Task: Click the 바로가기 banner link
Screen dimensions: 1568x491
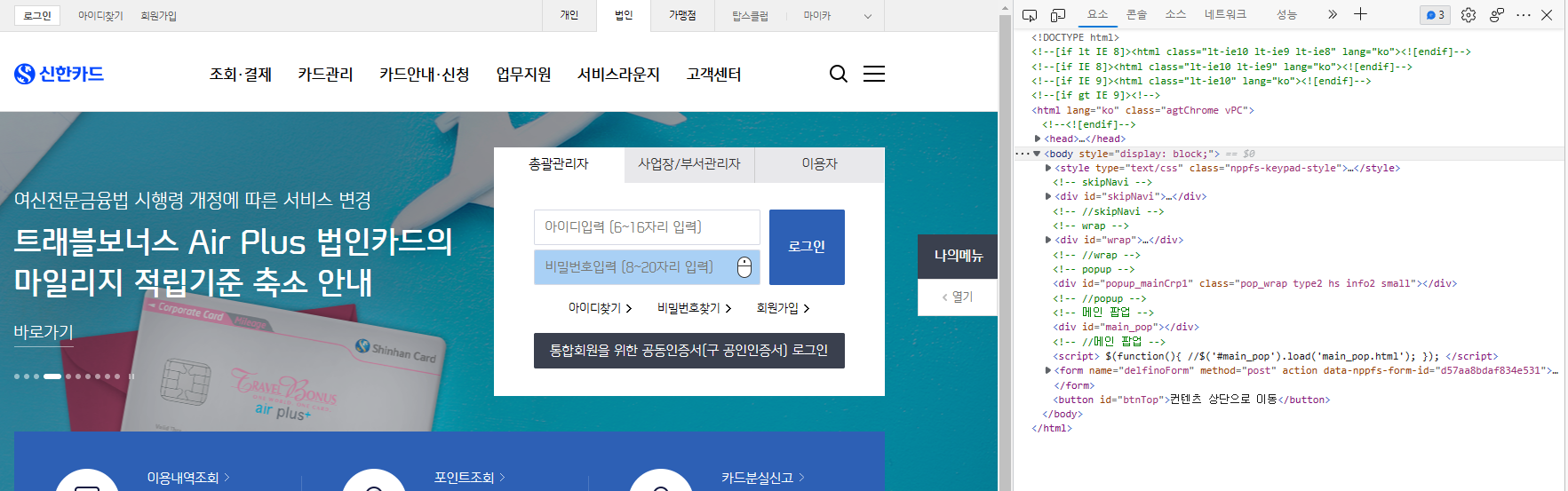Action: (44, 332)
